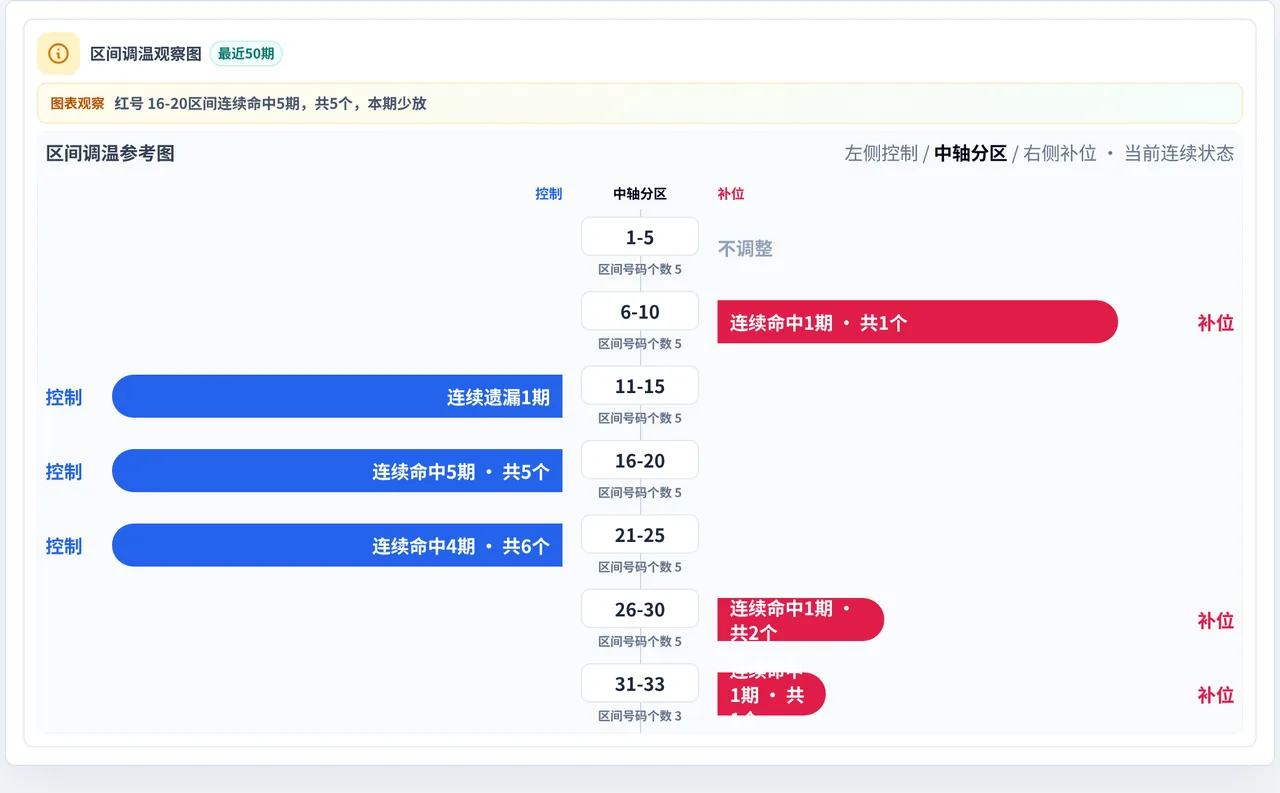Click the red 补位 column header
The image size is (1280, 793).
click(731, 194)
